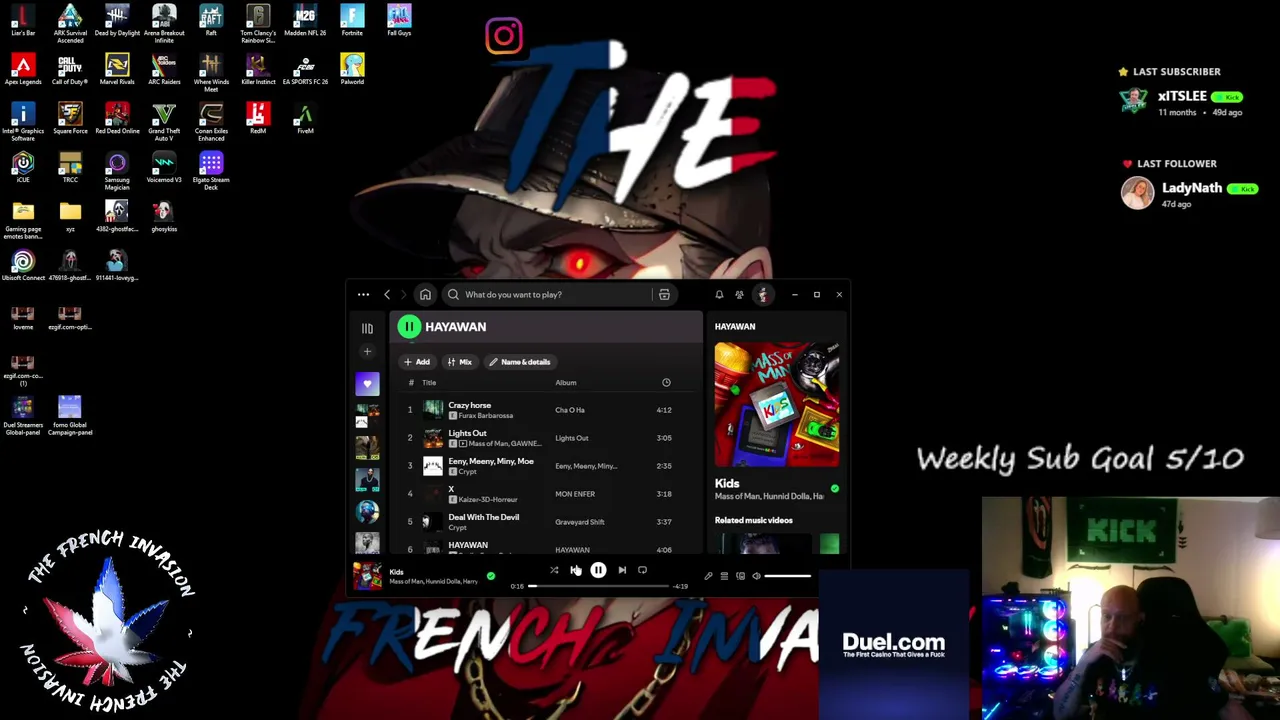Open the Friend Activity icon
Screen dimensions: 1280x720
(x=739, y=295)
